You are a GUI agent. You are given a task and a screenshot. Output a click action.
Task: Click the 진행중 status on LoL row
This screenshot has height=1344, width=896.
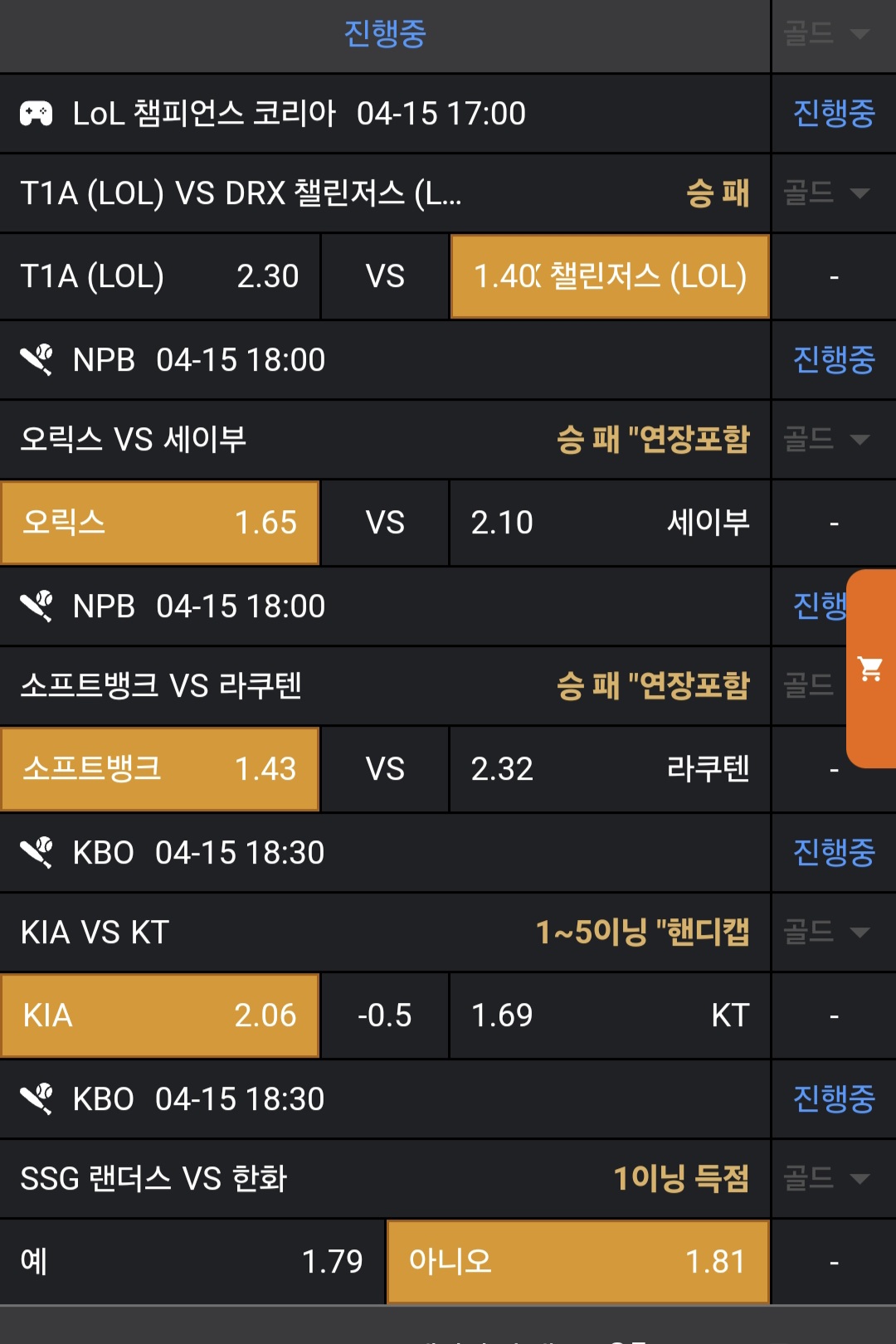[834, 114]
